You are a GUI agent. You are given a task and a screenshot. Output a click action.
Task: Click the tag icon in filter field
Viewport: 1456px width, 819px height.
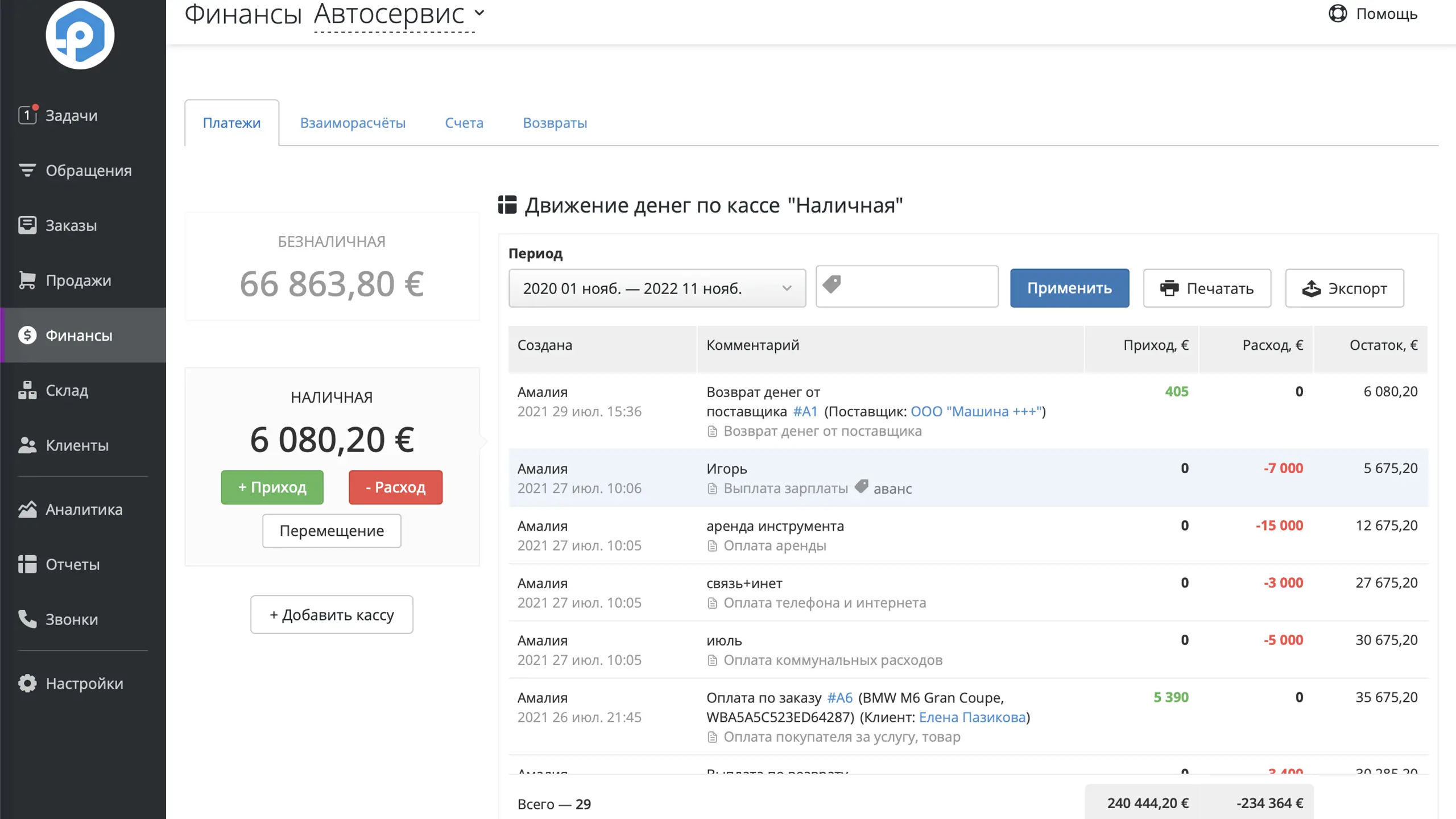[832, 284]
